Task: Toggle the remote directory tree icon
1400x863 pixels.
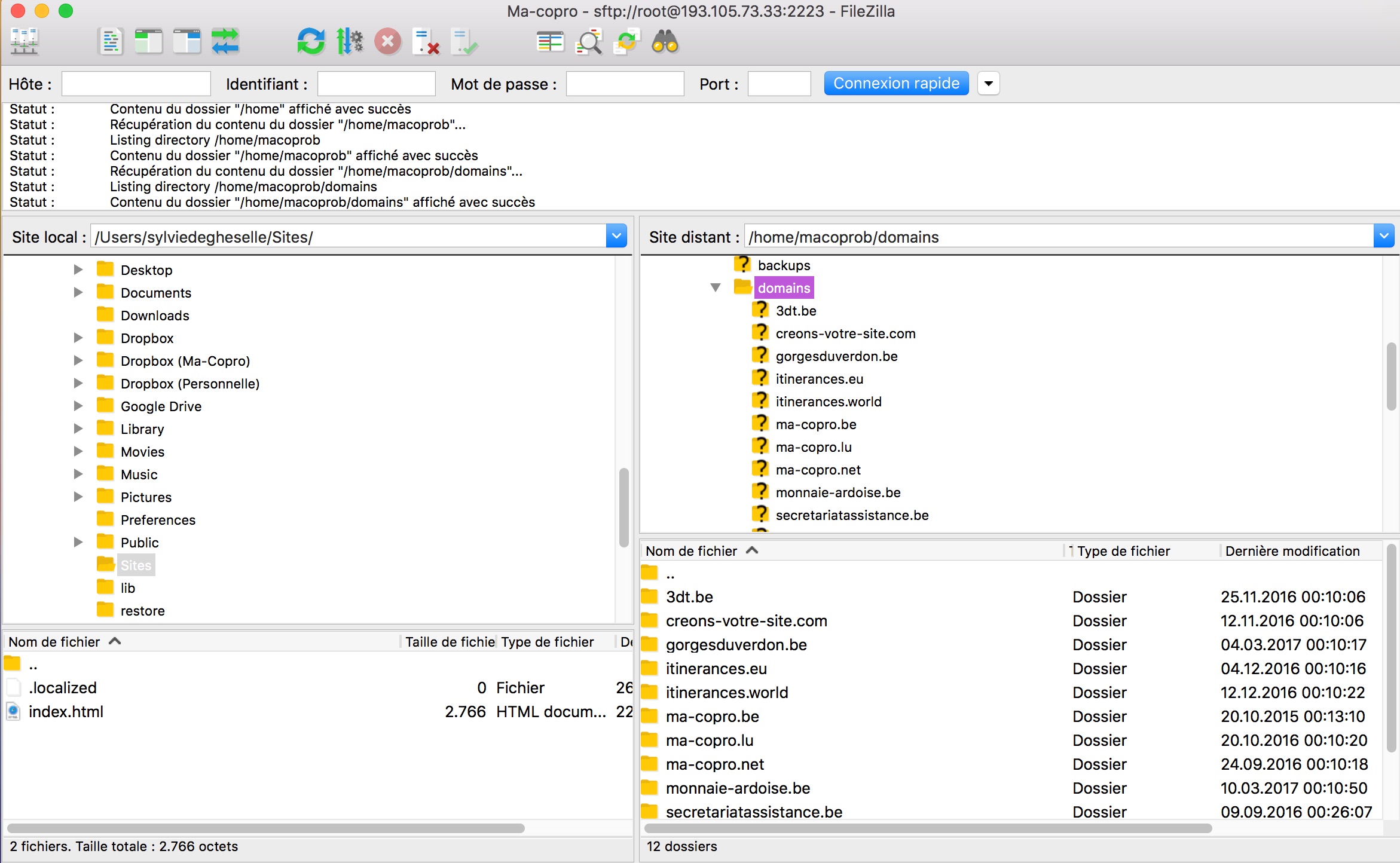Action: [x=187, y=42]
